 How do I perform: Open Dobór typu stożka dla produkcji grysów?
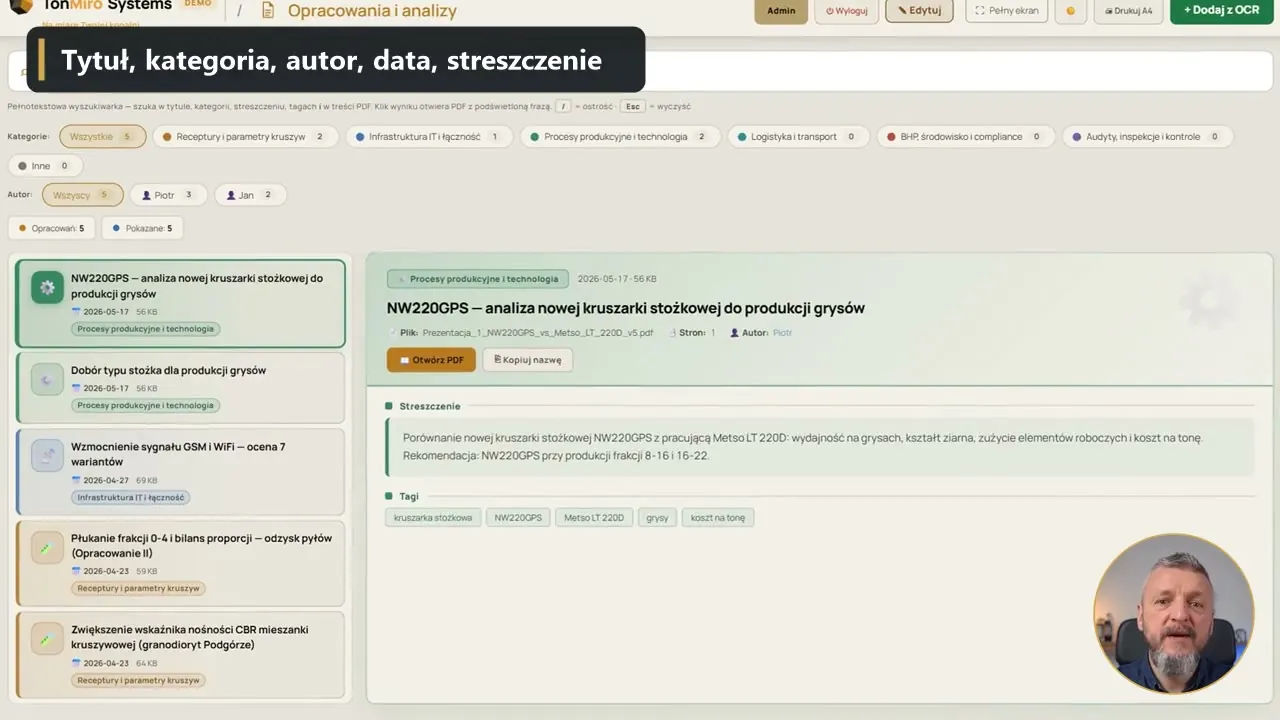click(x=180, y=388)
